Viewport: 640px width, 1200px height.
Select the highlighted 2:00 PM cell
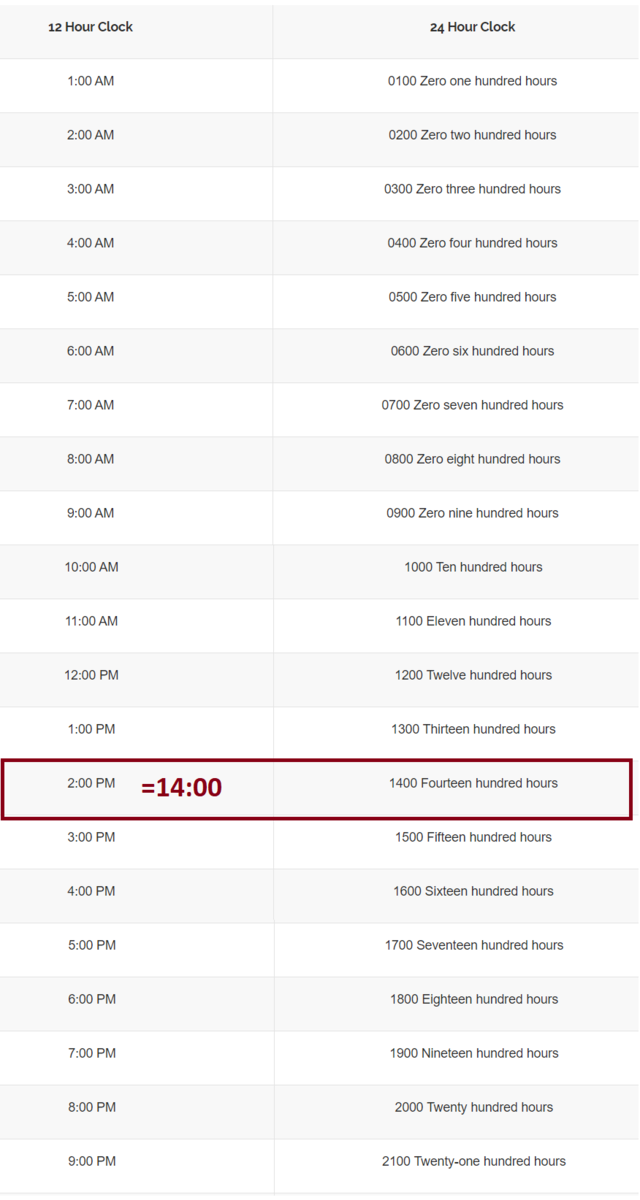pos(91,783)
